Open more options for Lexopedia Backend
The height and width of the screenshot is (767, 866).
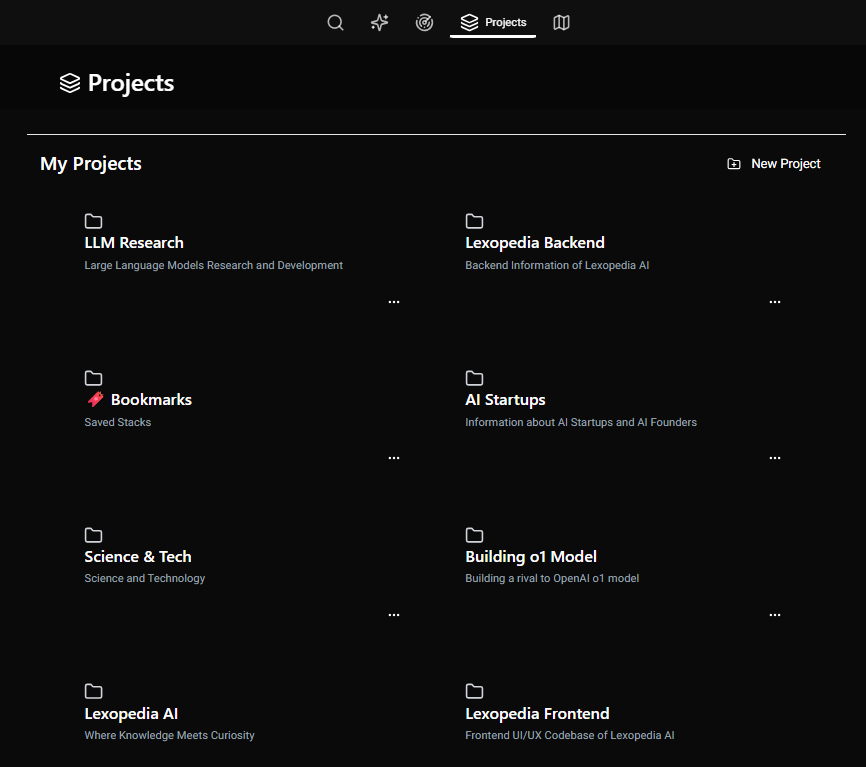pos(775,302)
